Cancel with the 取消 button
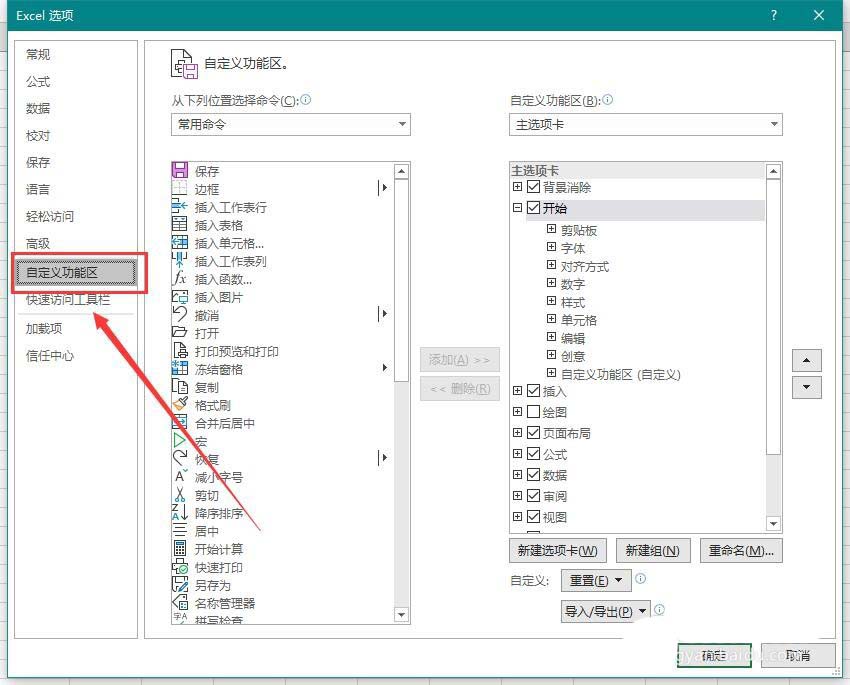Screen dimensions: 850x685 (798, 656)
